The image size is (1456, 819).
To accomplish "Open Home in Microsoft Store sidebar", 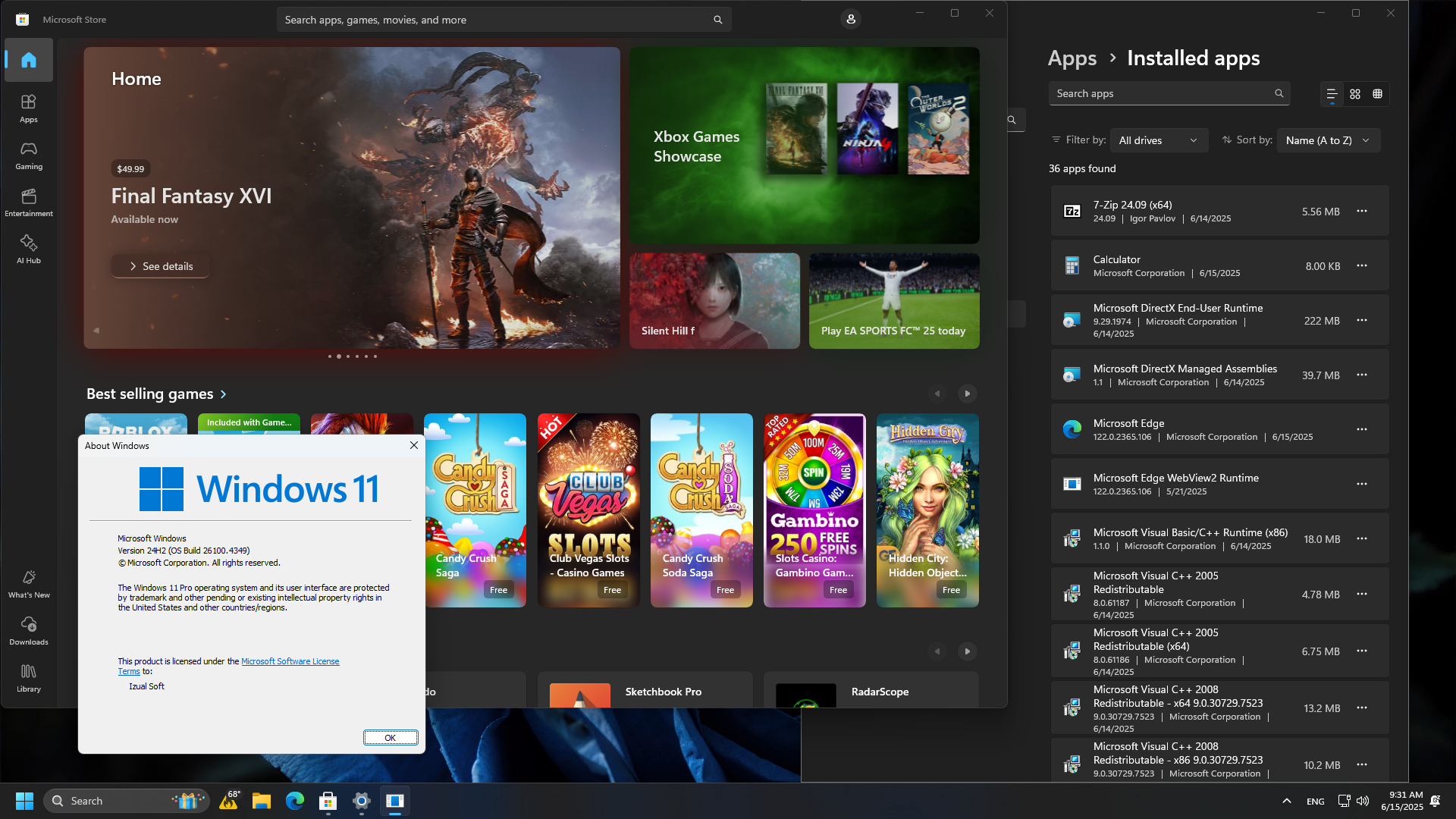I will click(x=29, y=60).
